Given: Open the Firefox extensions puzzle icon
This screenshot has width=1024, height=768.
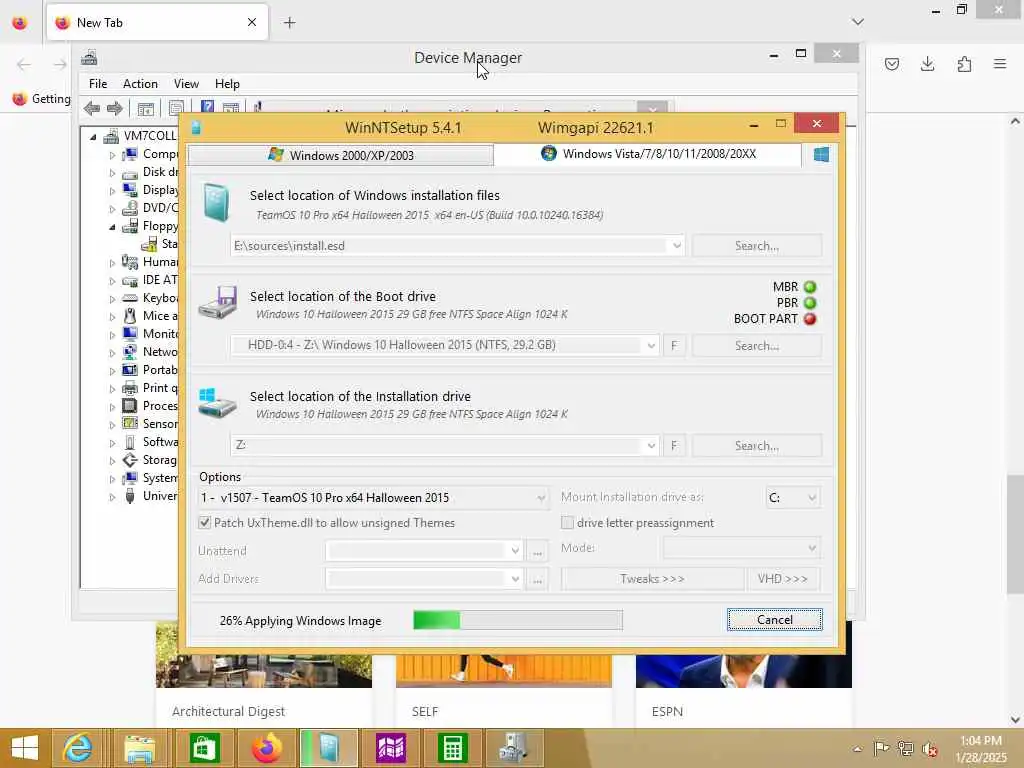Looking at the screenshot, I should pyautogui.click(x=964, y=64).
